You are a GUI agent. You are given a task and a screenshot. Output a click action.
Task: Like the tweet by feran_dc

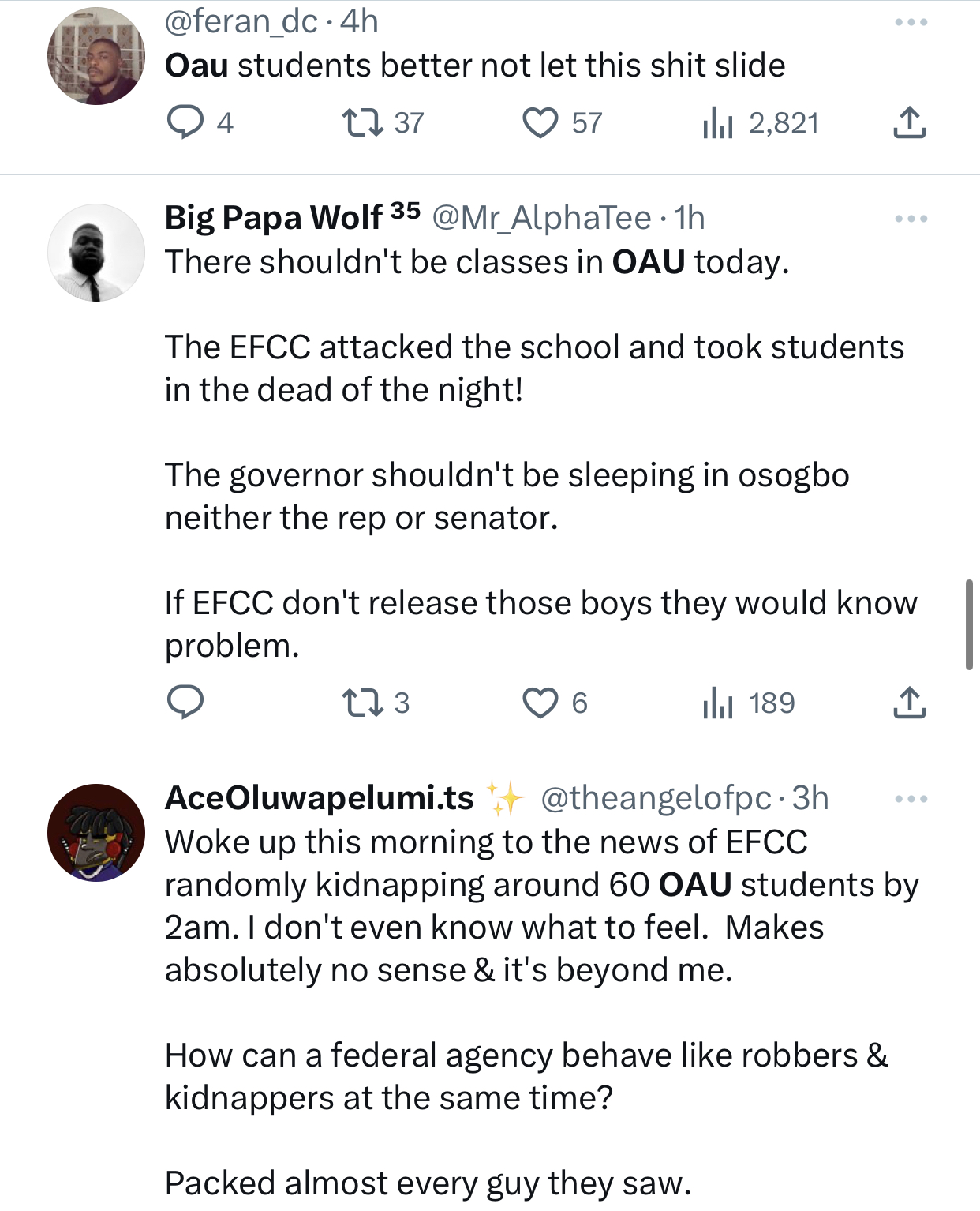(x=540, y=123)
